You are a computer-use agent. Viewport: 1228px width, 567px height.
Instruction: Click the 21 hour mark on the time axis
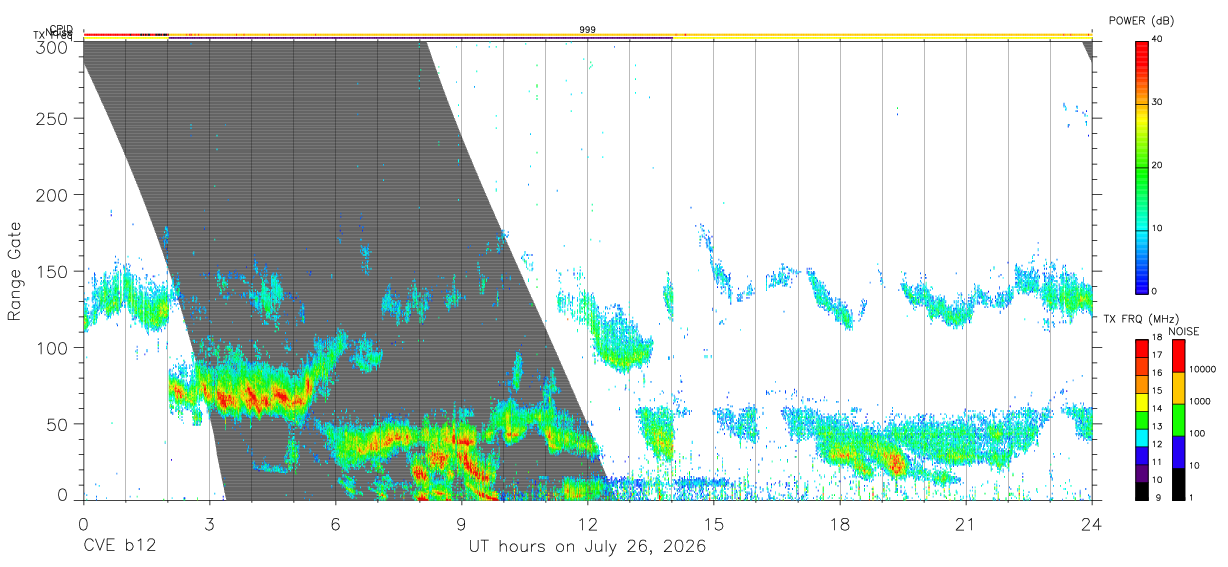(x=965, y=524)
